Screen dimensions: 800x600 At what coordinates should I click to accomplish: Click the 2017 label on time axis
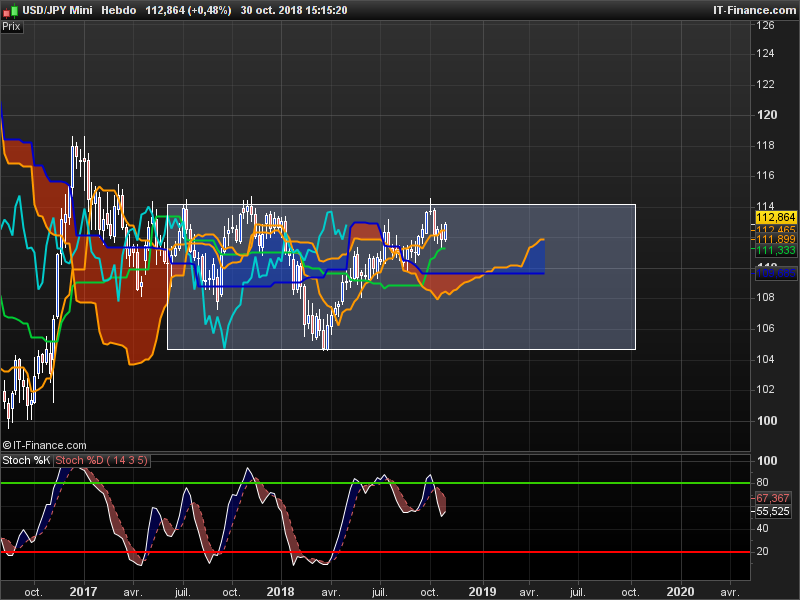point(83,592)
